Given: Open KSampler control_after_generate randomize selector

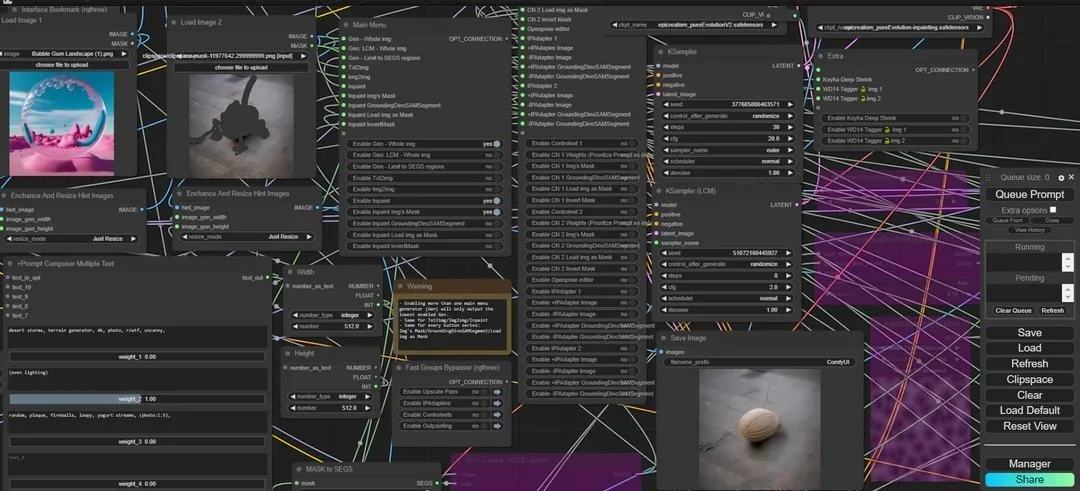Looking at the screenshot, I should (x=727, y=116).
